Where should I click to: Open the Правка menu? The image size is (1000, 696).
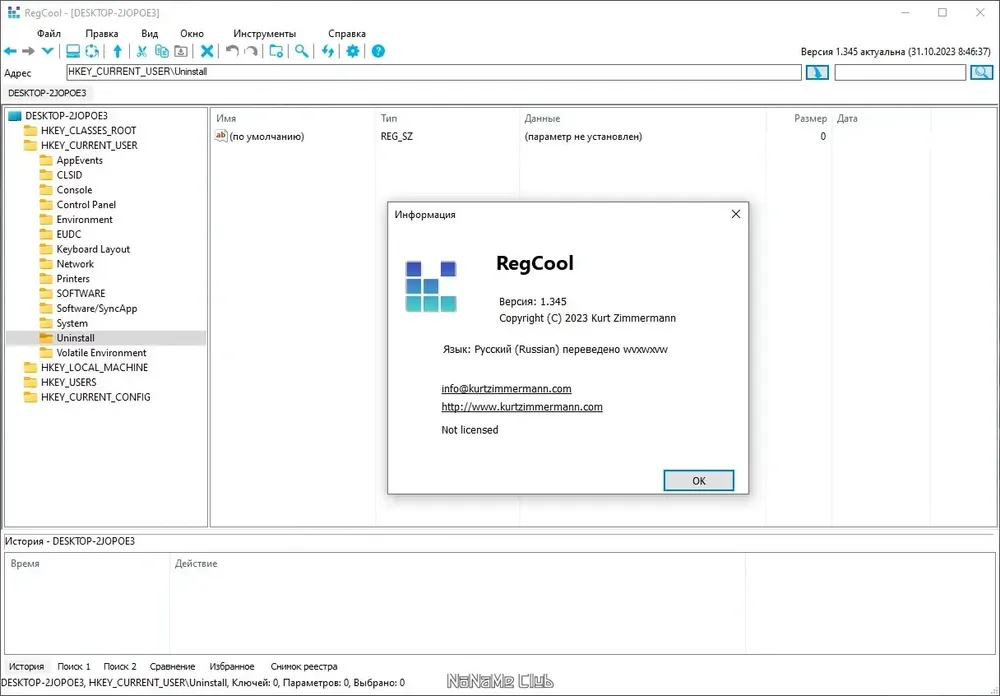[101, 34]
